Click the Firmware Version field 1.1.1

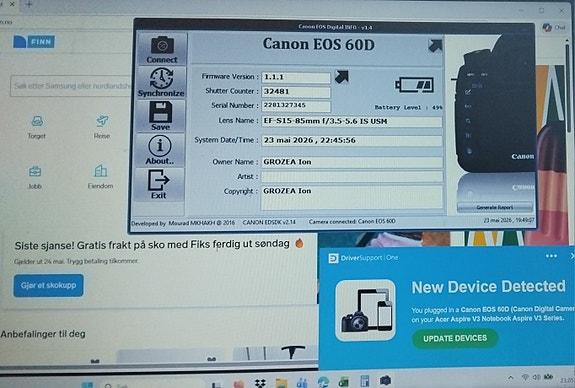tap(296, 77)
